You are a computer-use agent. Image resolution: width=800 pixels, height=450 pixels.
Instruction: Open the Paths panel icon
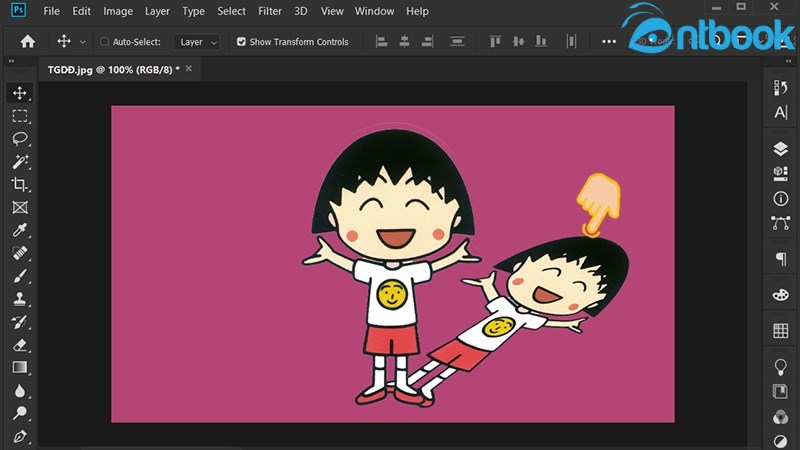tap(781, 223)
